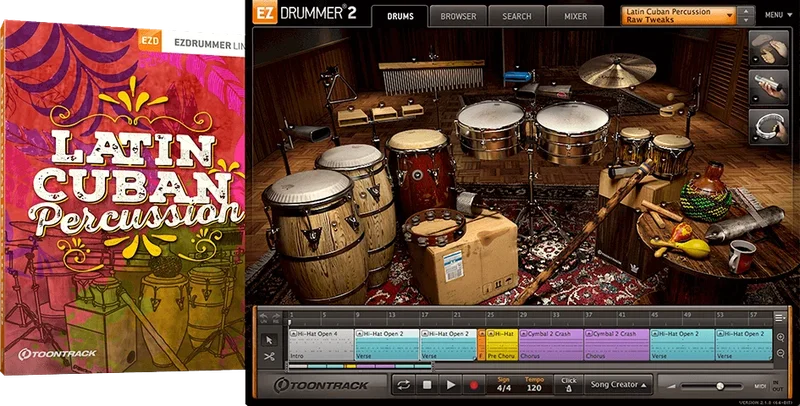Image resolution: width=800 pixels, height=406 pixels.
Task: Click the handheld tambourine thumbnail
Action: pos(768,126)
